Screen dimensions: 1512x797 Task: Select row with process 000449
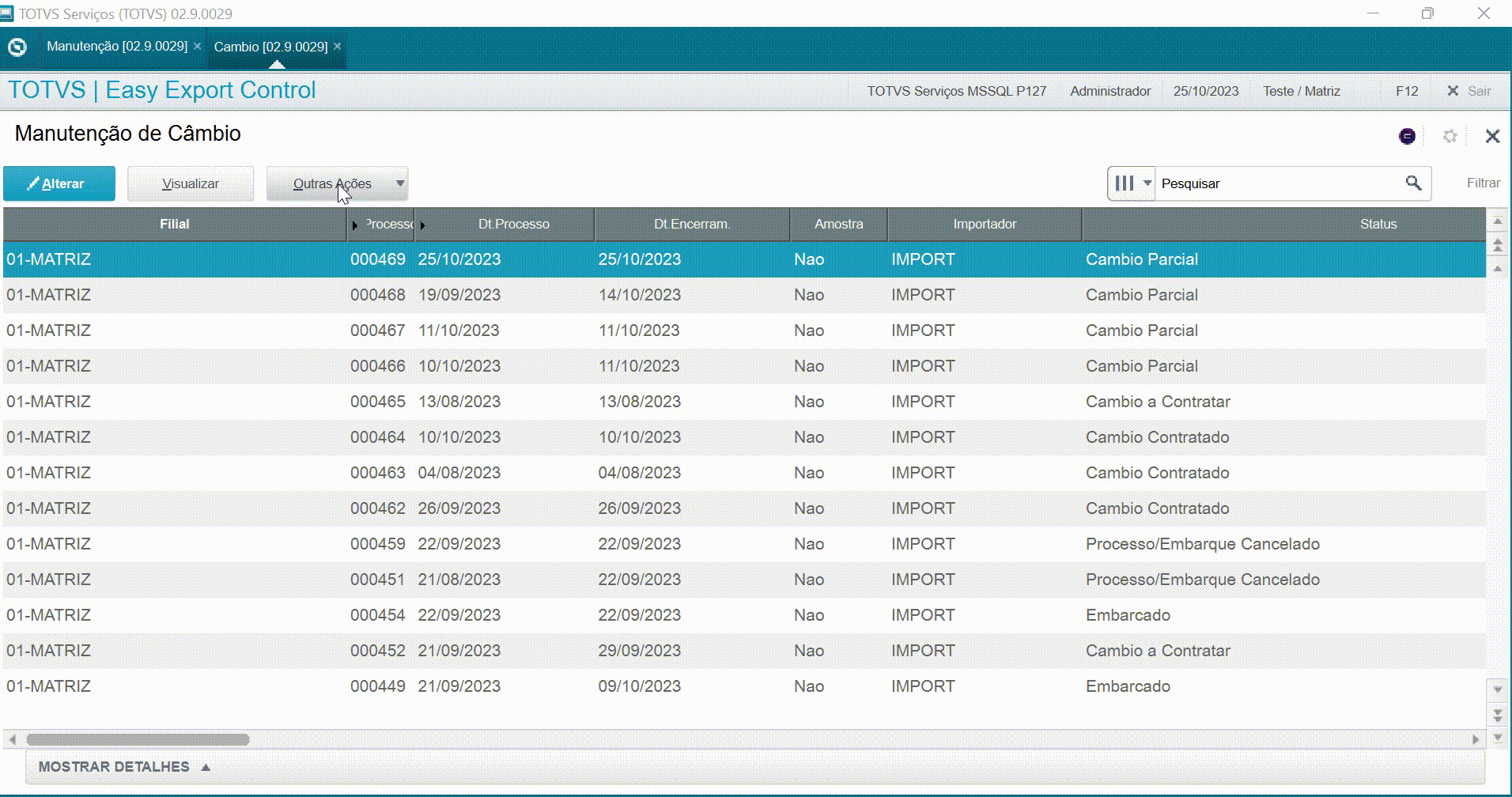point(744,686)
